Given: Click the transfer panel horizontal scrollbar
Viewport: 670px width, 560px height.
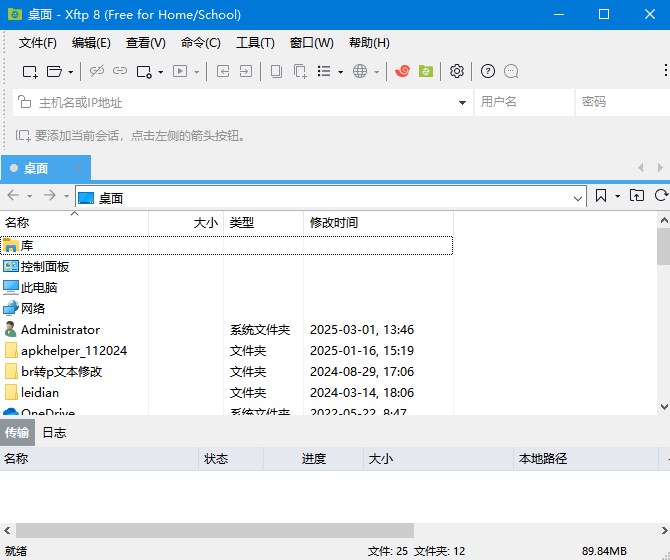Looking at the screenshot, I should pos(215,531).
